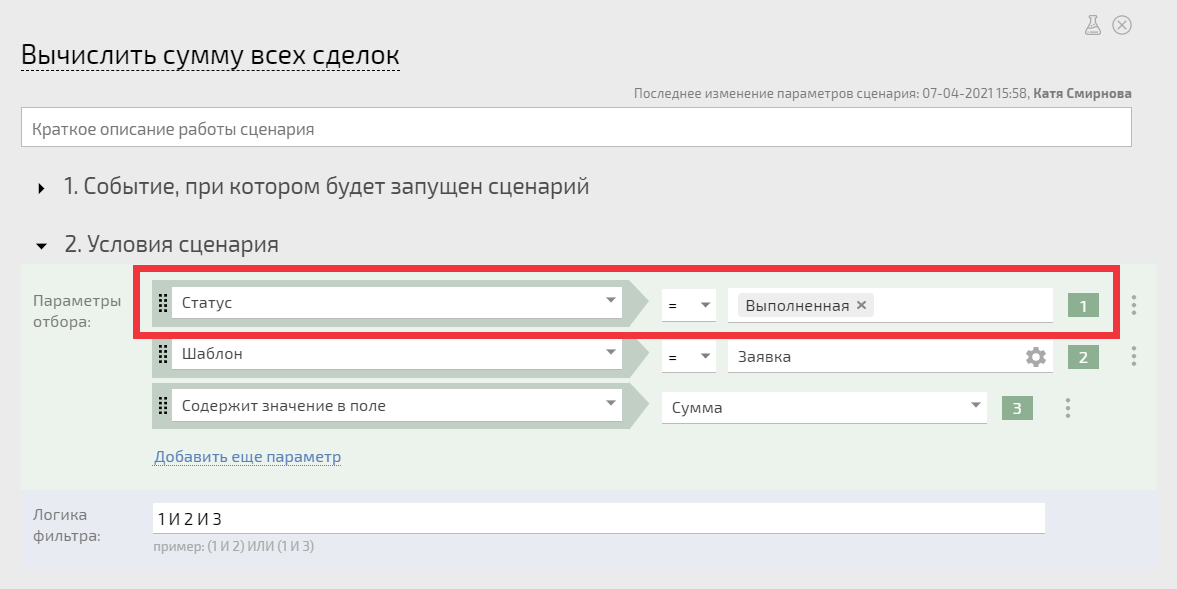Click the Логика фильтра input field
The height and width of the screenshot is (589, 1177).
(598, 518)
